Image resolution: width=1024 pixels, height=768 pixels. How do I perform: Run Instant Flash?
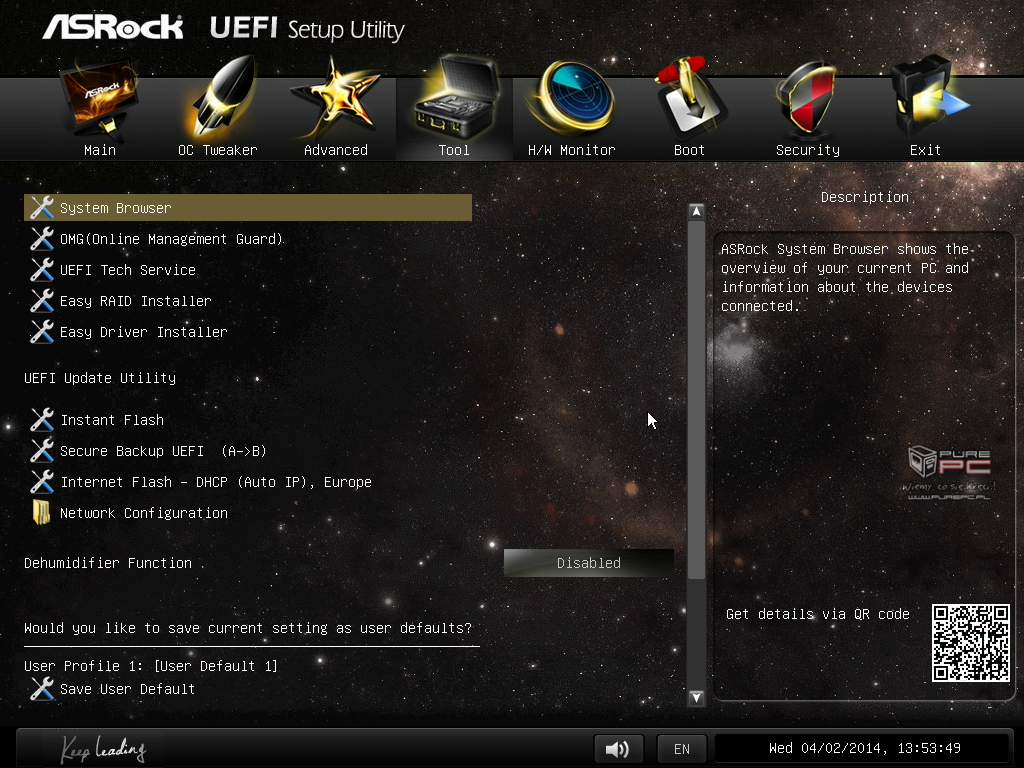(x=112, y=420)
